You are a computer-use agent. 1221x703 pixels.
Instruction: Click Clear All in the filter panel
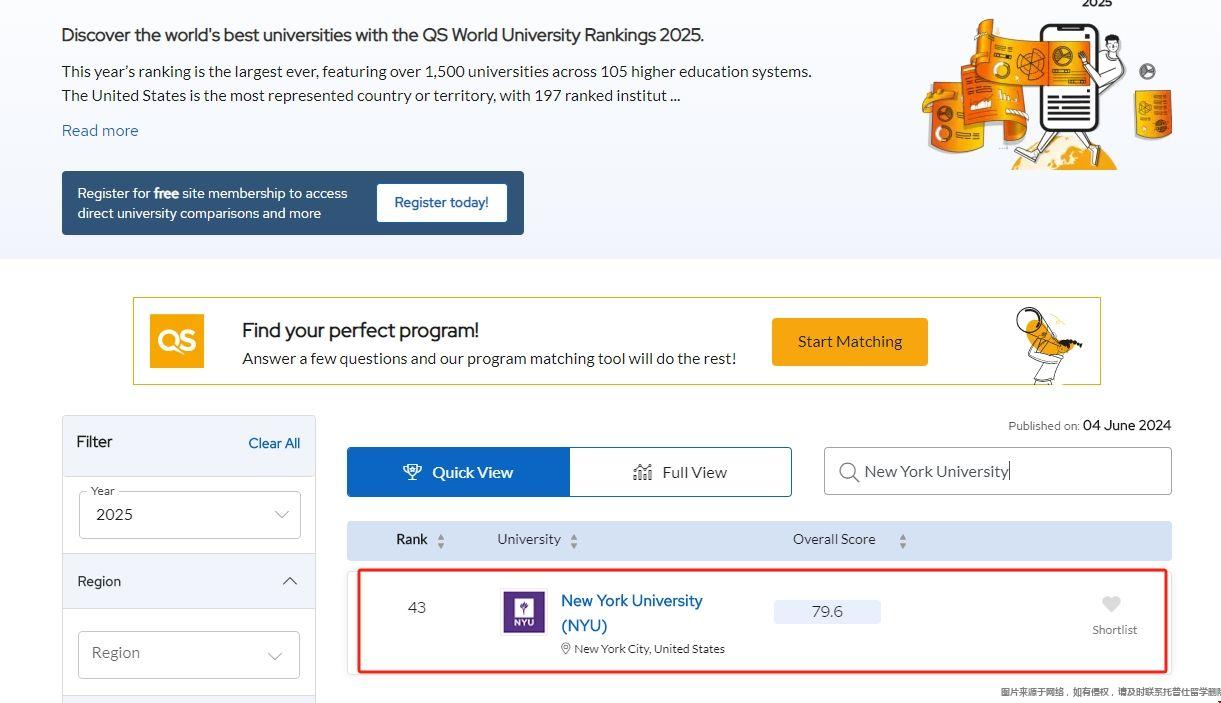click(274, 443)
